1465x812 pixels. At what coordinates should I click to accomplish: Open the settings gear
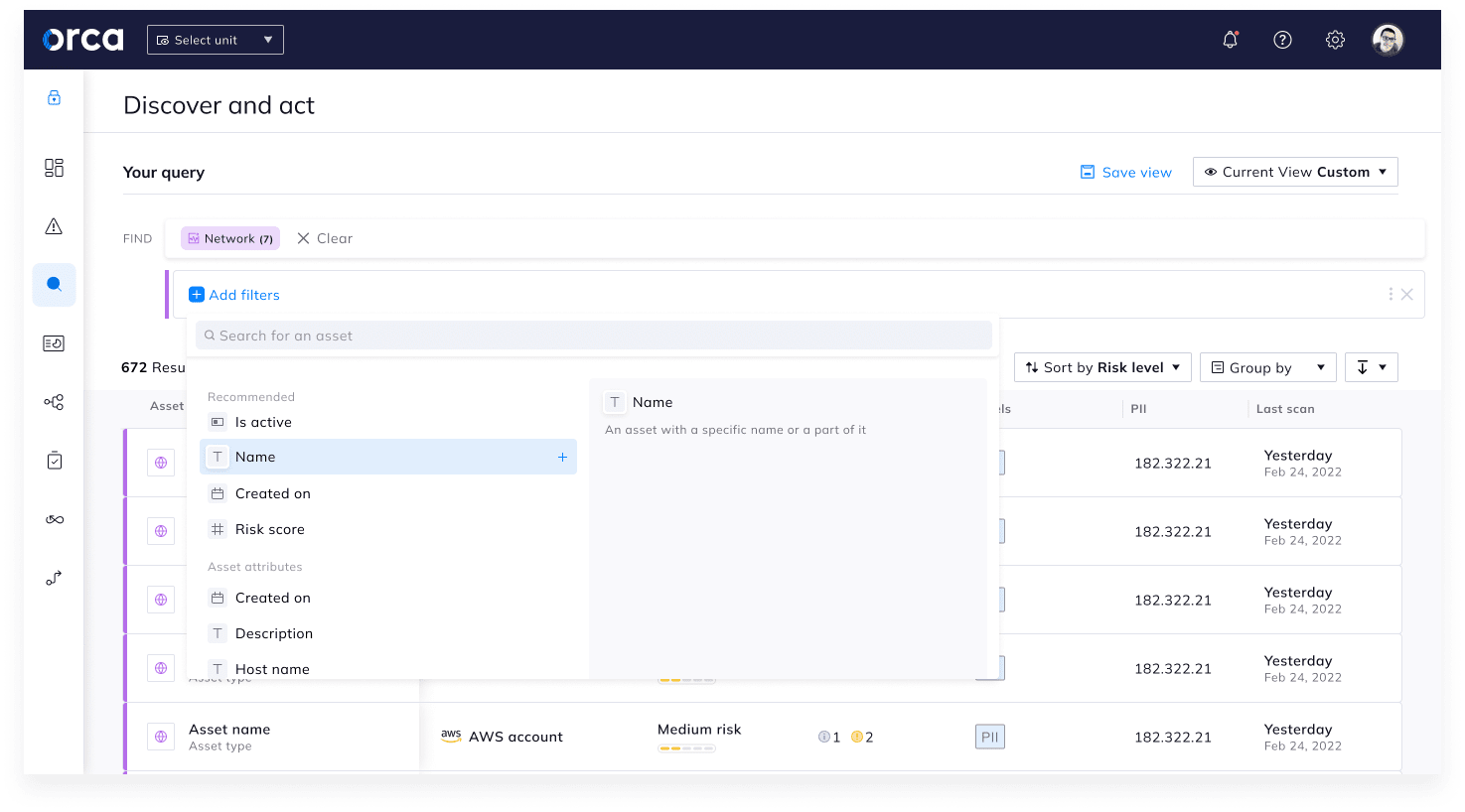1335,40
